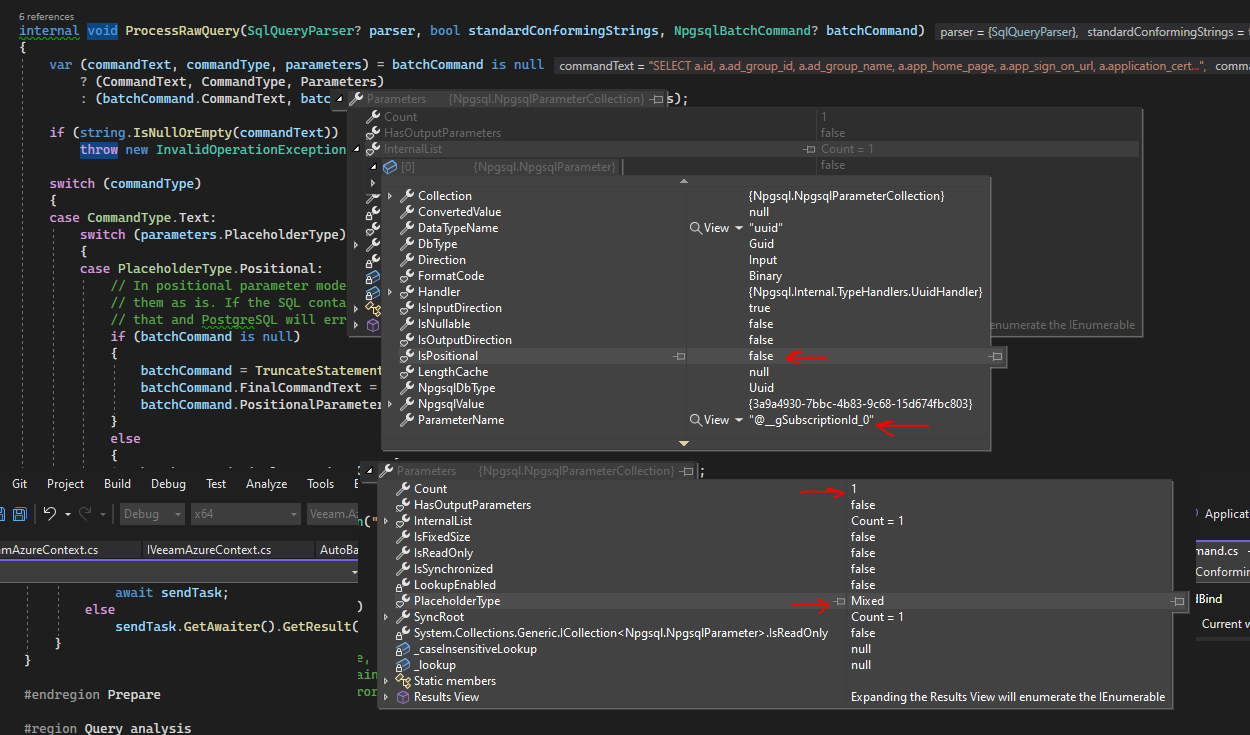1250x735 pixels.
Task: Click the GUID value of NpgsqlValue
Action: [860, 404]
